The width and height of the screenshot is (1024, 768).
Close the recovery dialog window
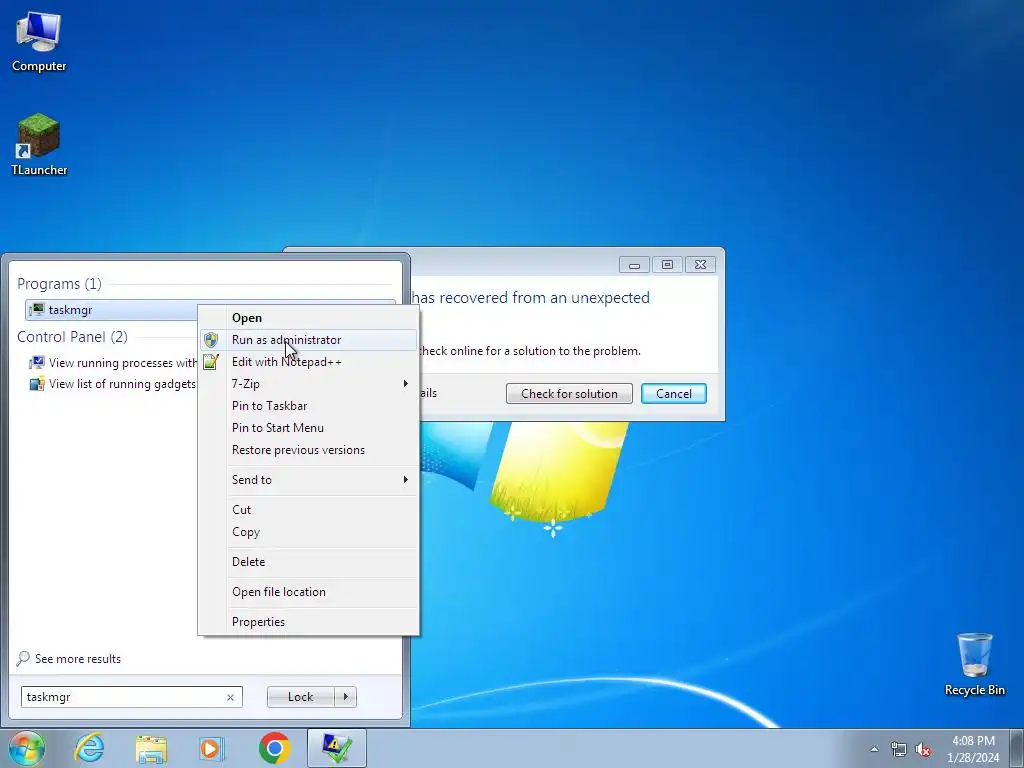pyautogui.click(x=700, y=264)
